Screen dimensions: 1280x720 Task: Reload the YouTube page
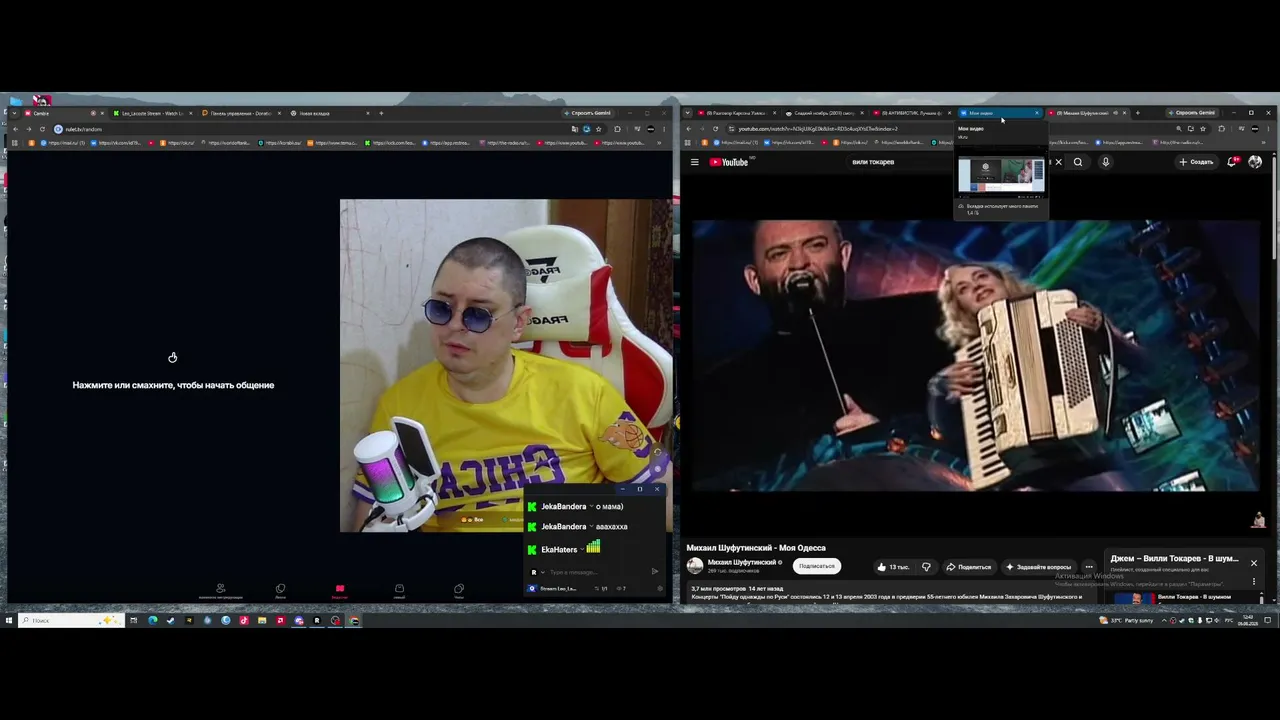(716, 129)
